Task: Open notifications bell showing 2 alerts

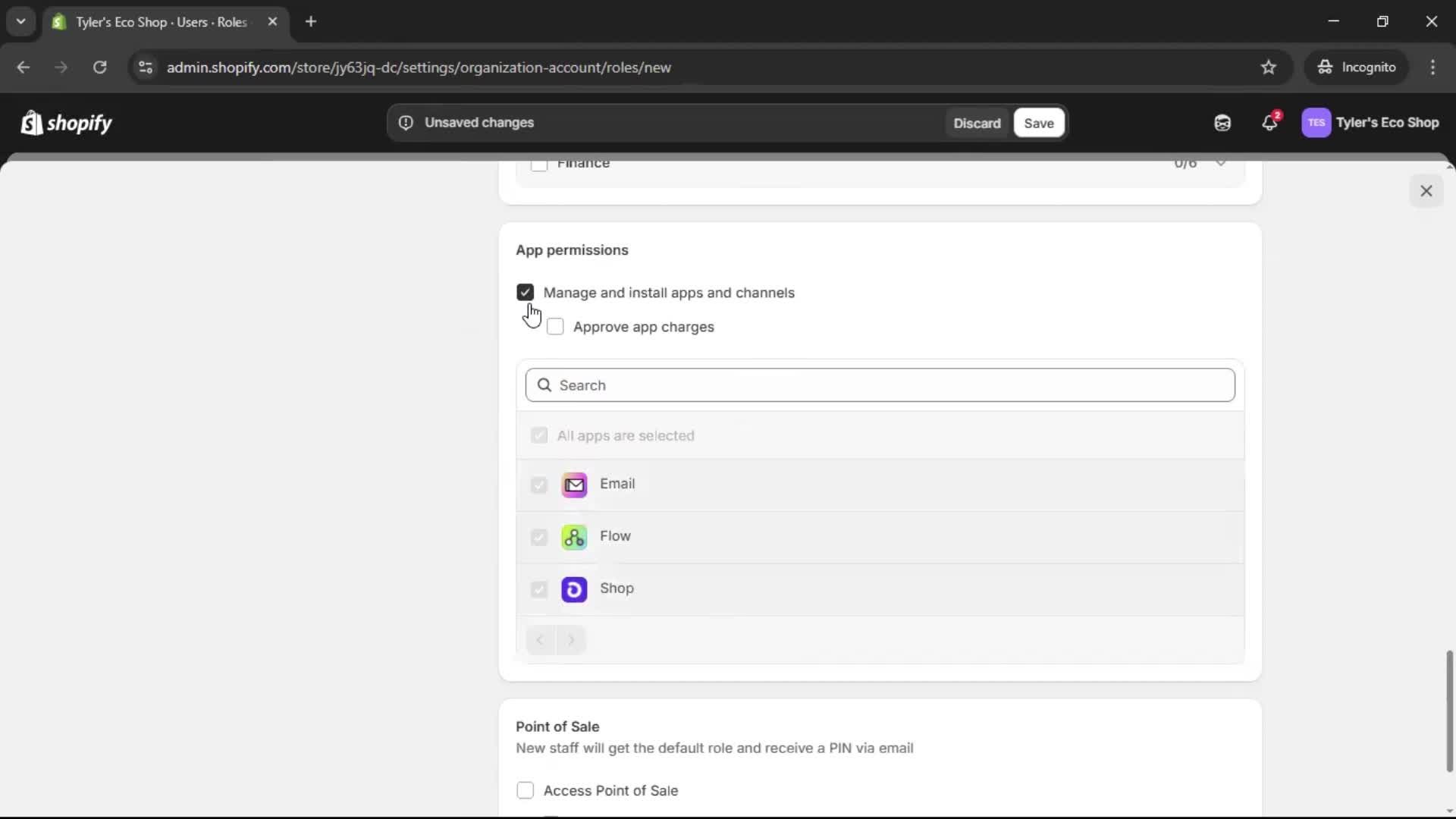Action: 1270,122
